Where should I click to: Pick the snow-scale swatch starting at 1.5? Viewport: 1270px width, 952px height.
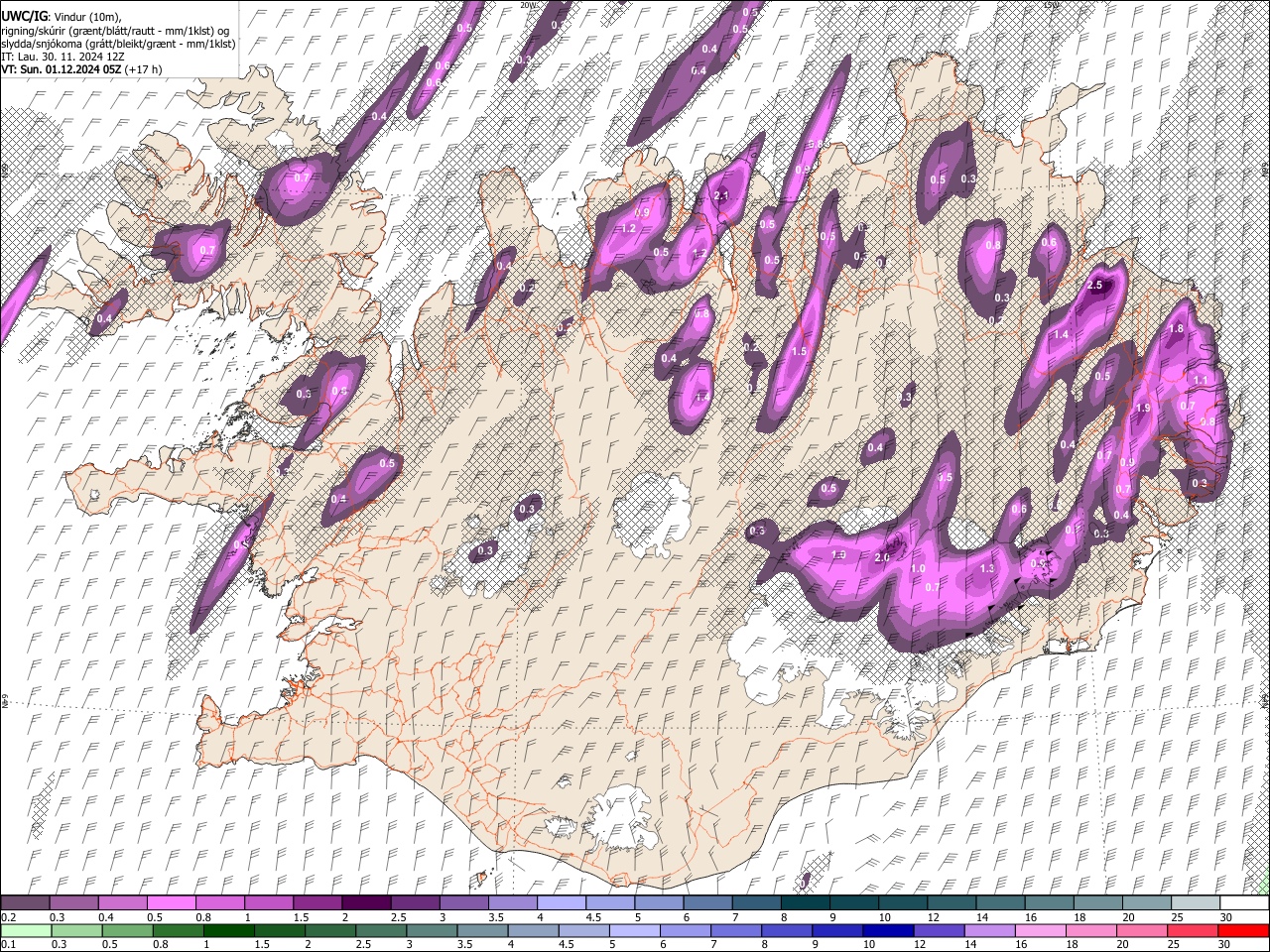[x=317, y=903]
